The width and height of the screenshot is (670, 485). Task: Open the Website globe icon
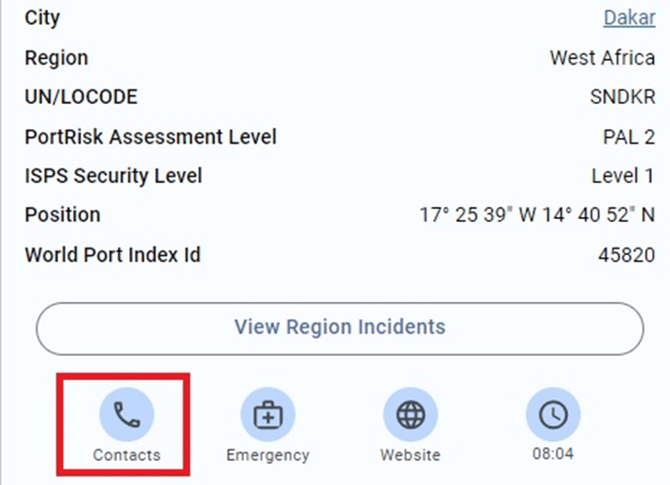[x=410, y=414]
